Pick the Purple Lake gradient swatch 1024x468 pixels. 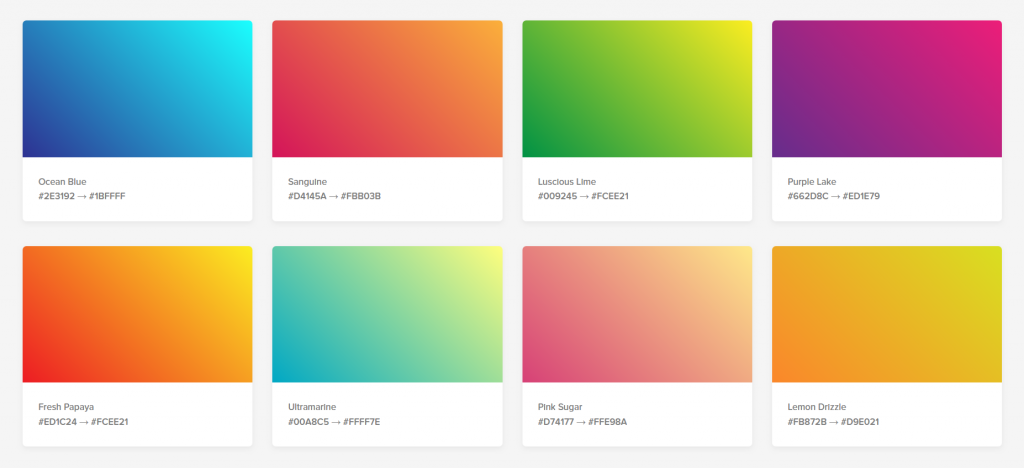click(887, 89)
